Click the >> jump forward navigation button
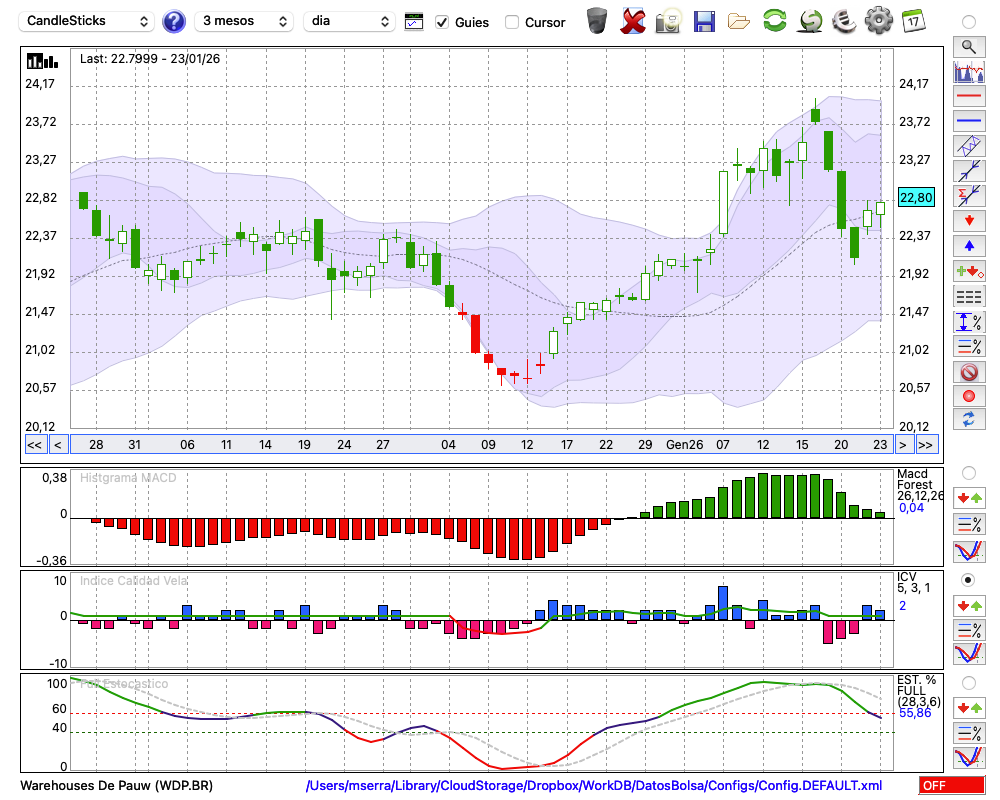 [x=926, y=445]
